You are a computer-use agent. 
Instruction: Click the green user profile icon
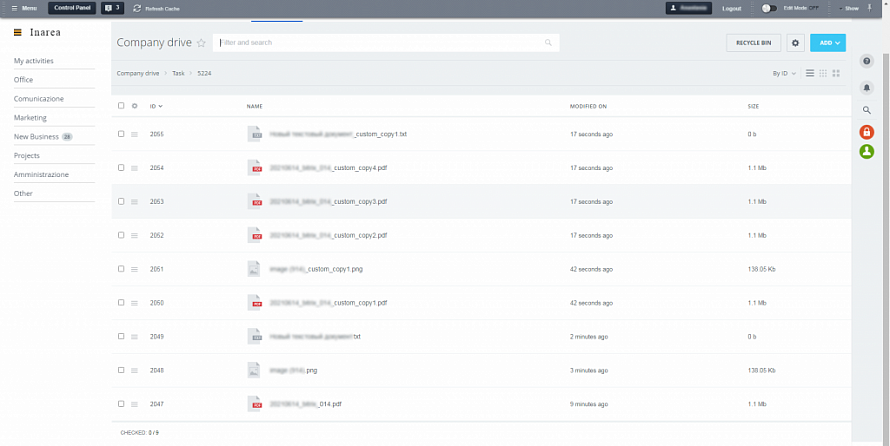tap(867, 152)
